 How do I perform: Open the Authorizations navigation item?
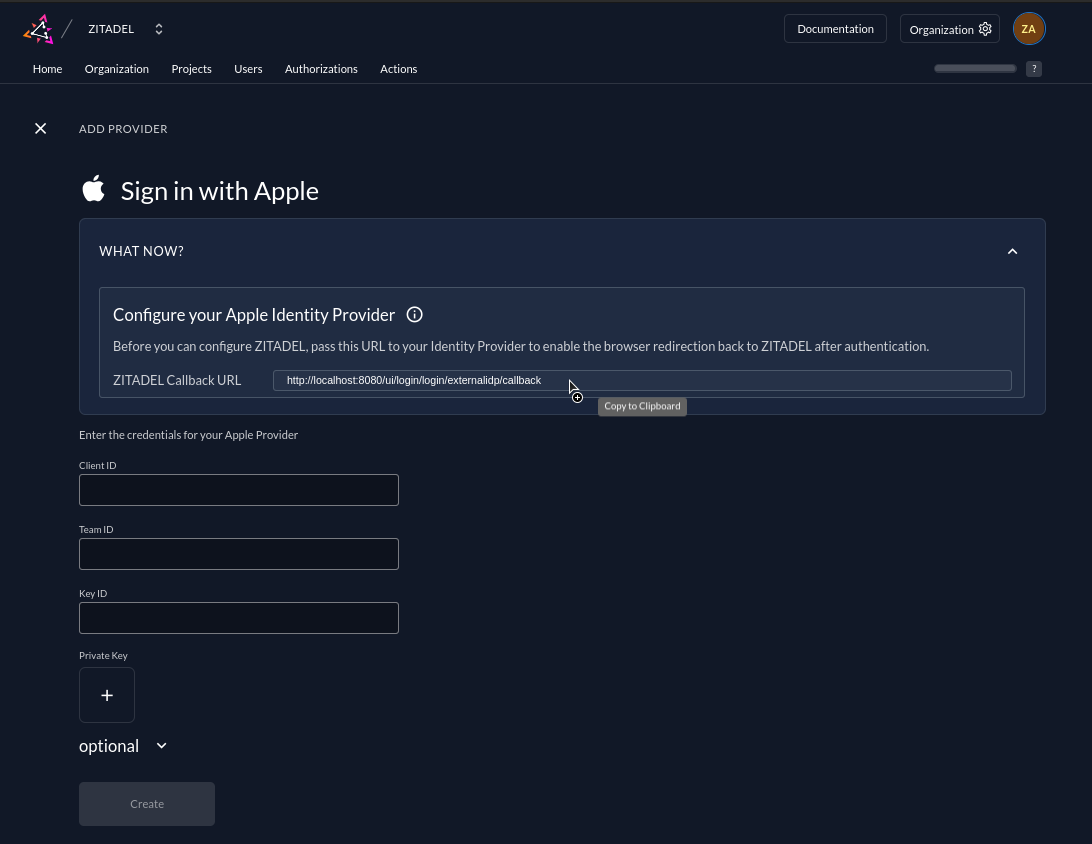coord(321,68)
